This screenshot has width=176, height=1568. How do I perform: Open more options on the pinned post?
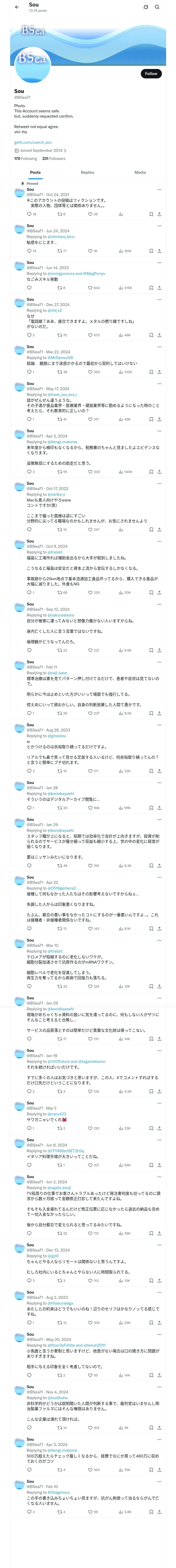(159, 189)
